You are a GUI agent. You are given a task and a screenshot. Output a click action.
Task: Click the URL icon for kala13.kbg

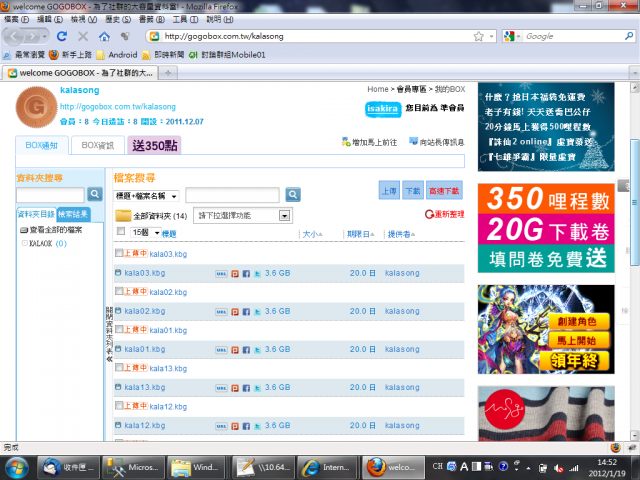point(221,388)
